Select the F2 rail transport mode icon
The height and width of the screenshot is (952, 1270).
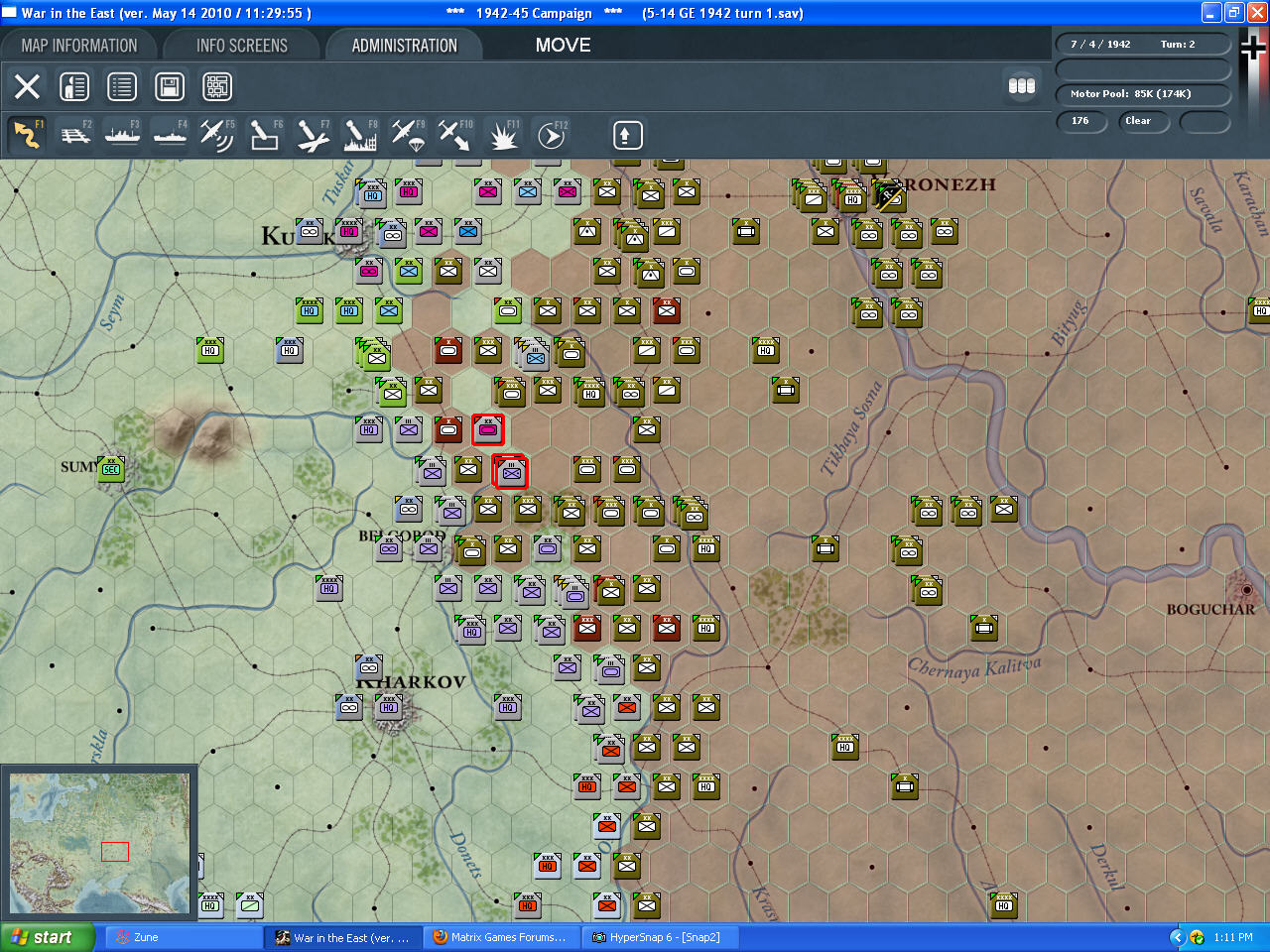75,135
